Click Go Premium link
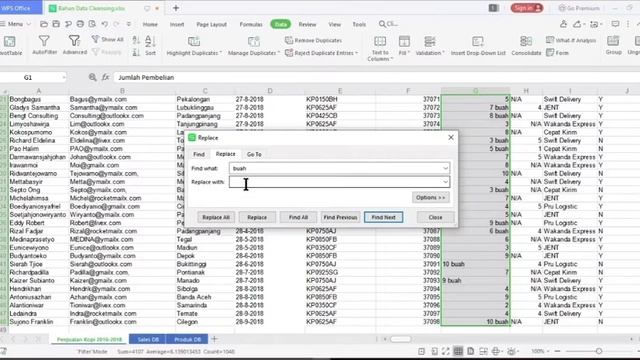 click(x=579, y=8)
